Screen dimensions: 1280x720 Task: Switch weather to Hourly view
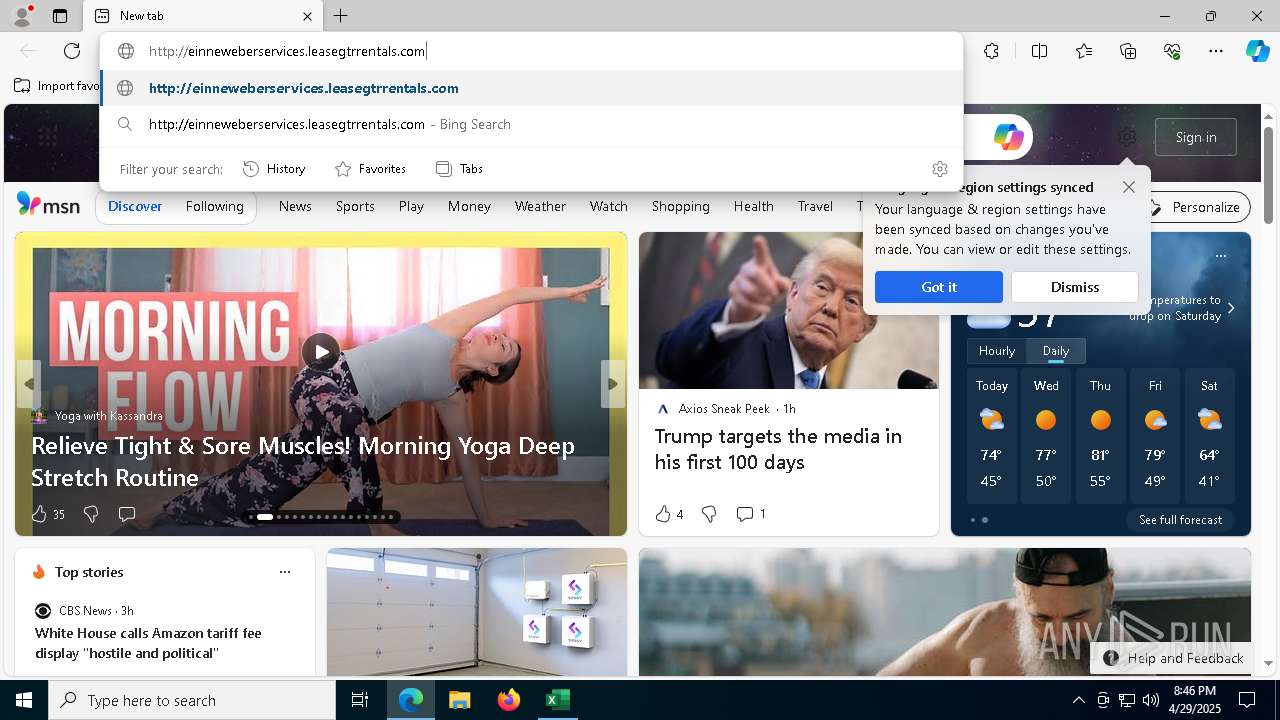[x=996, y=351]
